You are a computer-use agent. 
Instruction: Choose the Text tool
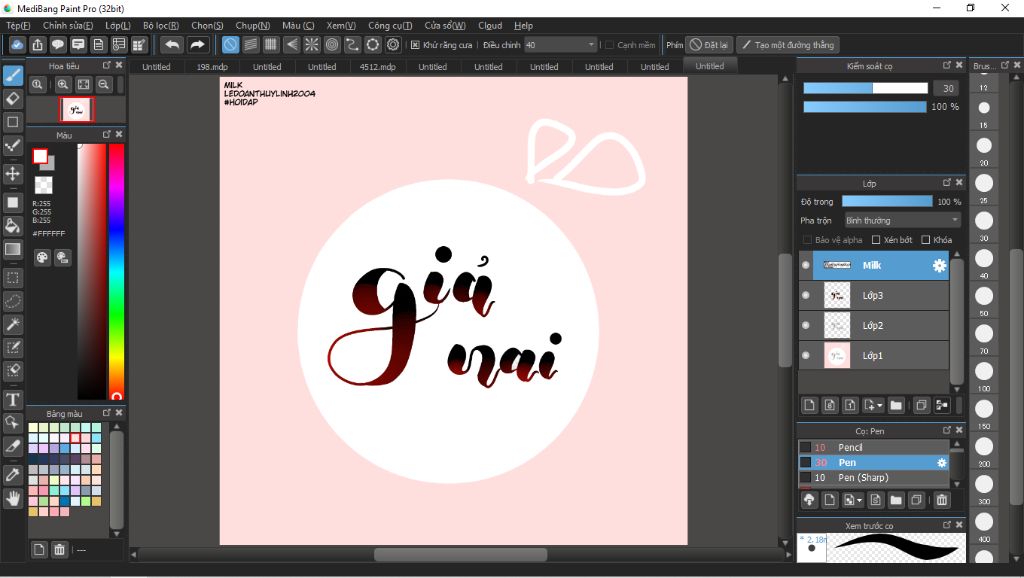coord(13,399)
